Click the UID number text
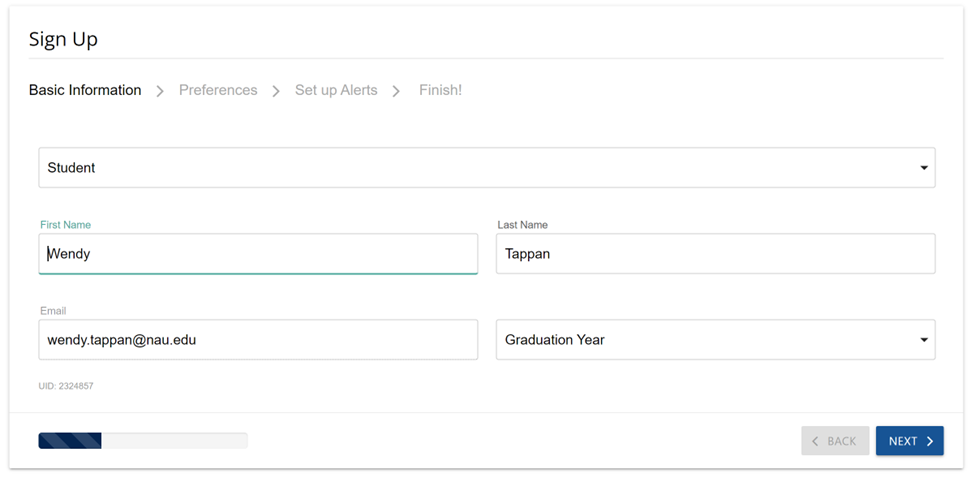This screenshot has width=975, height=478. coord(66,385)
